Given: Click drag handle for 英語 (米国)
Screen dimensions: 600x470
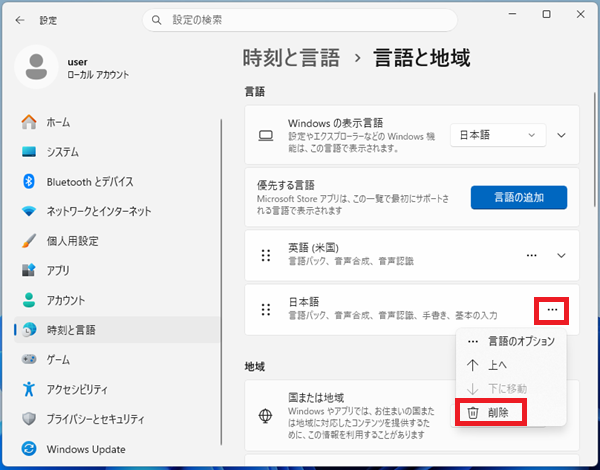Looking at the screenshot, I should point(266,255).
